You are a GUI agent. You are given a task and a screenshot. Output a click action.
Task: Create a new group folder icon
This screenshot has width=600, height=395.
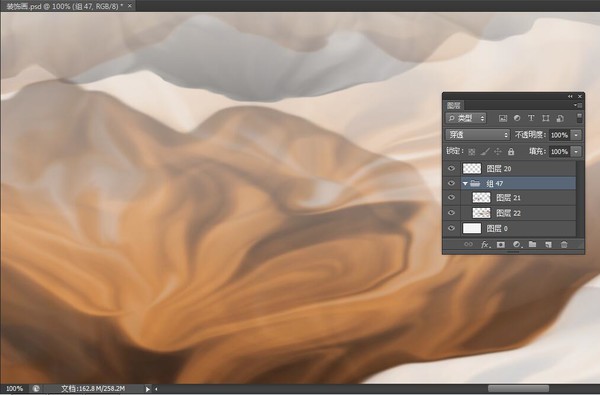pyautogui.click(x=532, y=244)
